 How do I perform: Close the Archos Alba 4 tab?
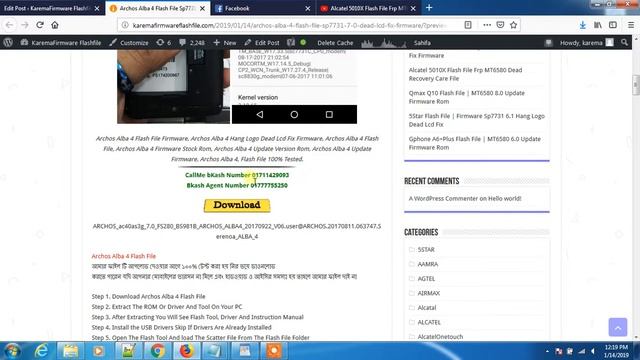click(x=202, y=8)
